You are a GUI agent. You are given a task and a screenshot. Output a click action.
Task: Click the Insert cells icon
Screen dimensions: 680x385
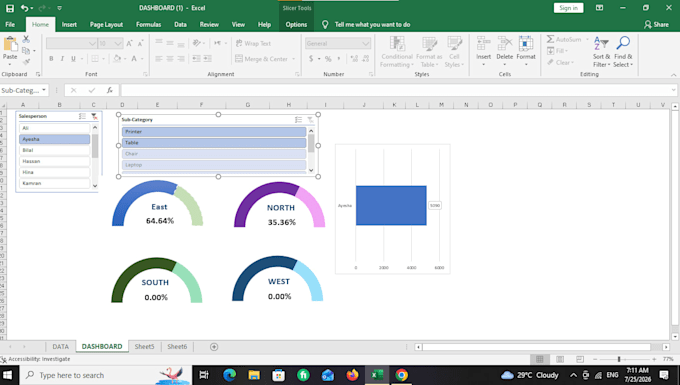tap(484, 44)
